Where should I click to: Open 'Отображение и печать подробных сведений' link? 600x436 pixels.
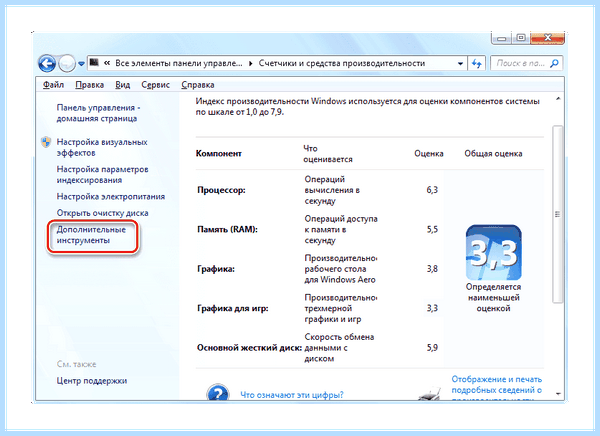[497, 389]
